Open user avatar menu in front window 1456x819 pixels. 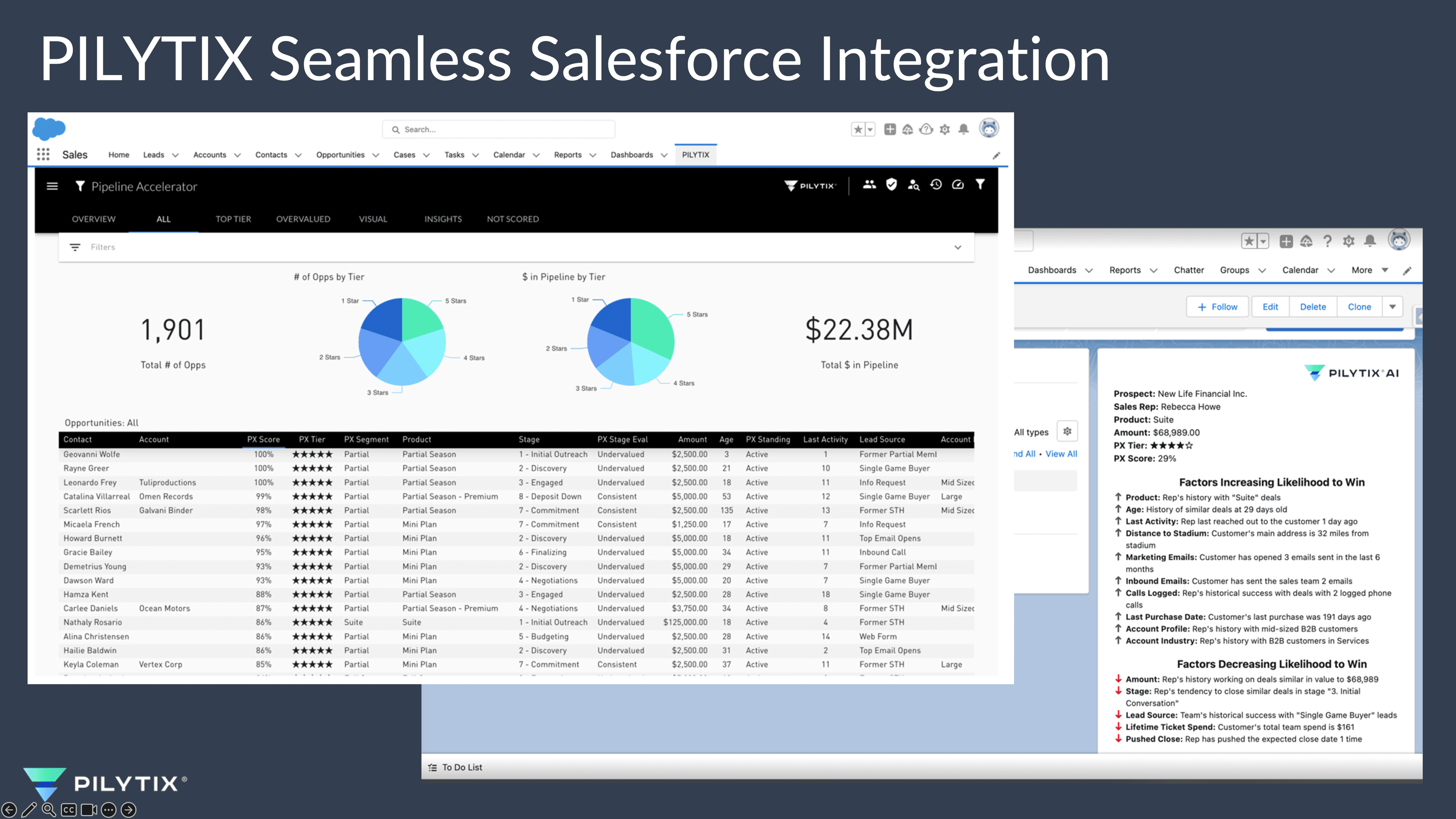click(x=989, y=128)
